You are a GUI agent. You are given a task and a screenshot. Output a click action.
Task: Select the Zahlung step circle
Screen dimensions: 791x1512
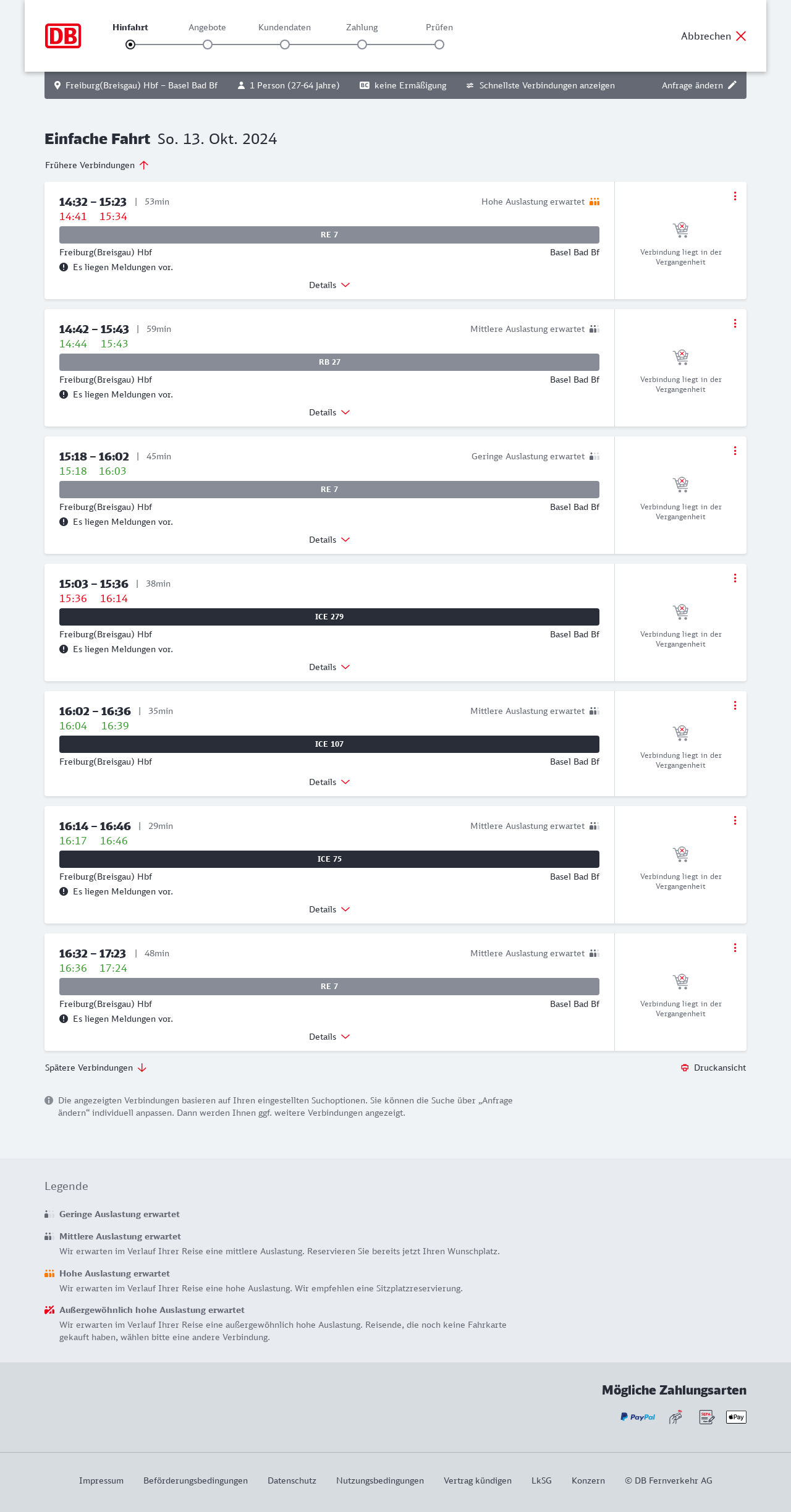362,45
